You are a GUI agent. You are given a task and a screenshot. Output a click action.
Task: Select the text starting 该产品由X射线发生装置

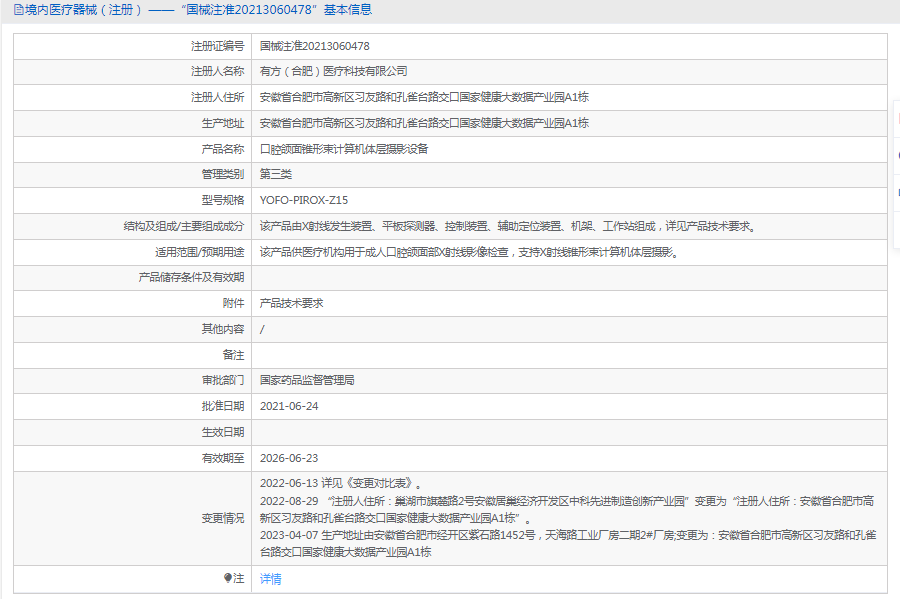[x=509, y=226]
